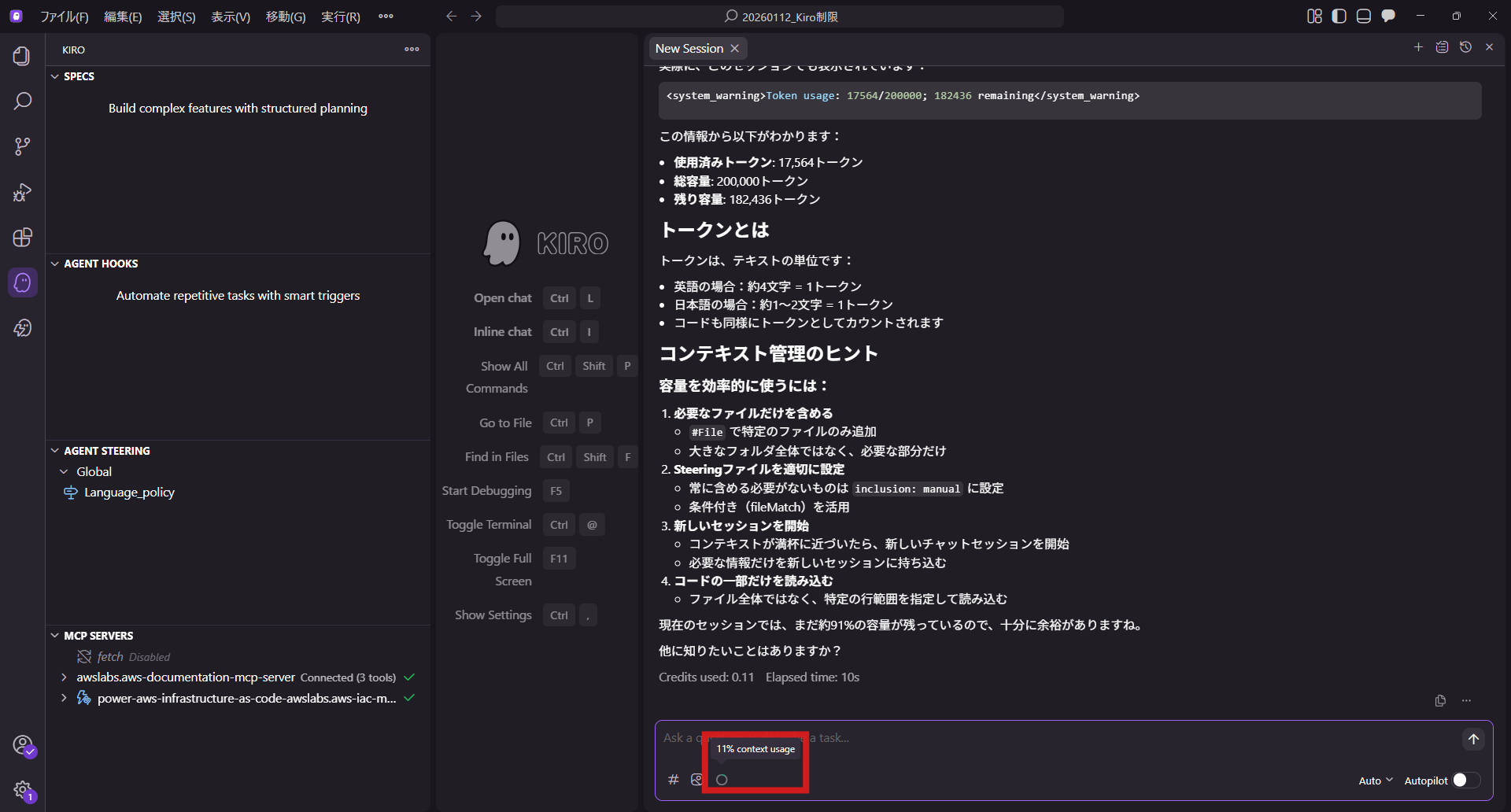Open the Language_policy steering file

click(x=129, y=492)
